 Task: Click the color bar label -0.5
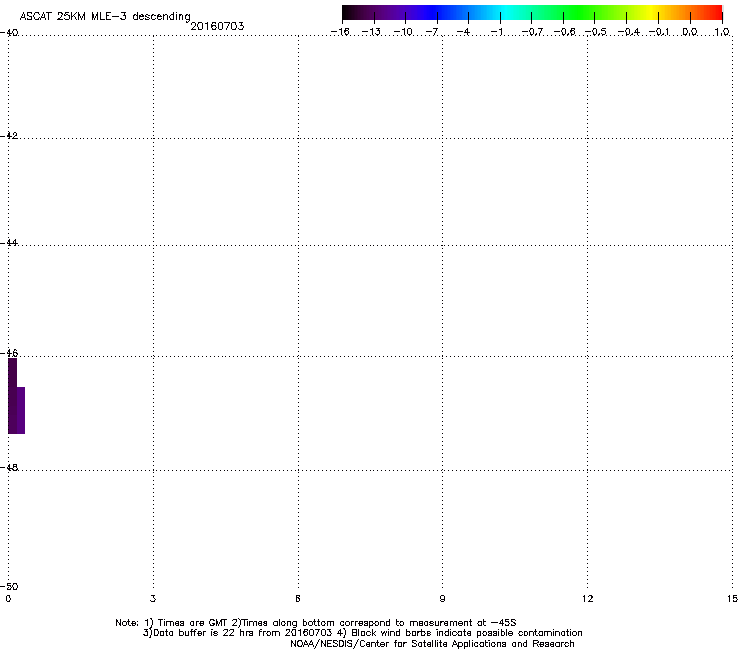click(x=596, y=32)
